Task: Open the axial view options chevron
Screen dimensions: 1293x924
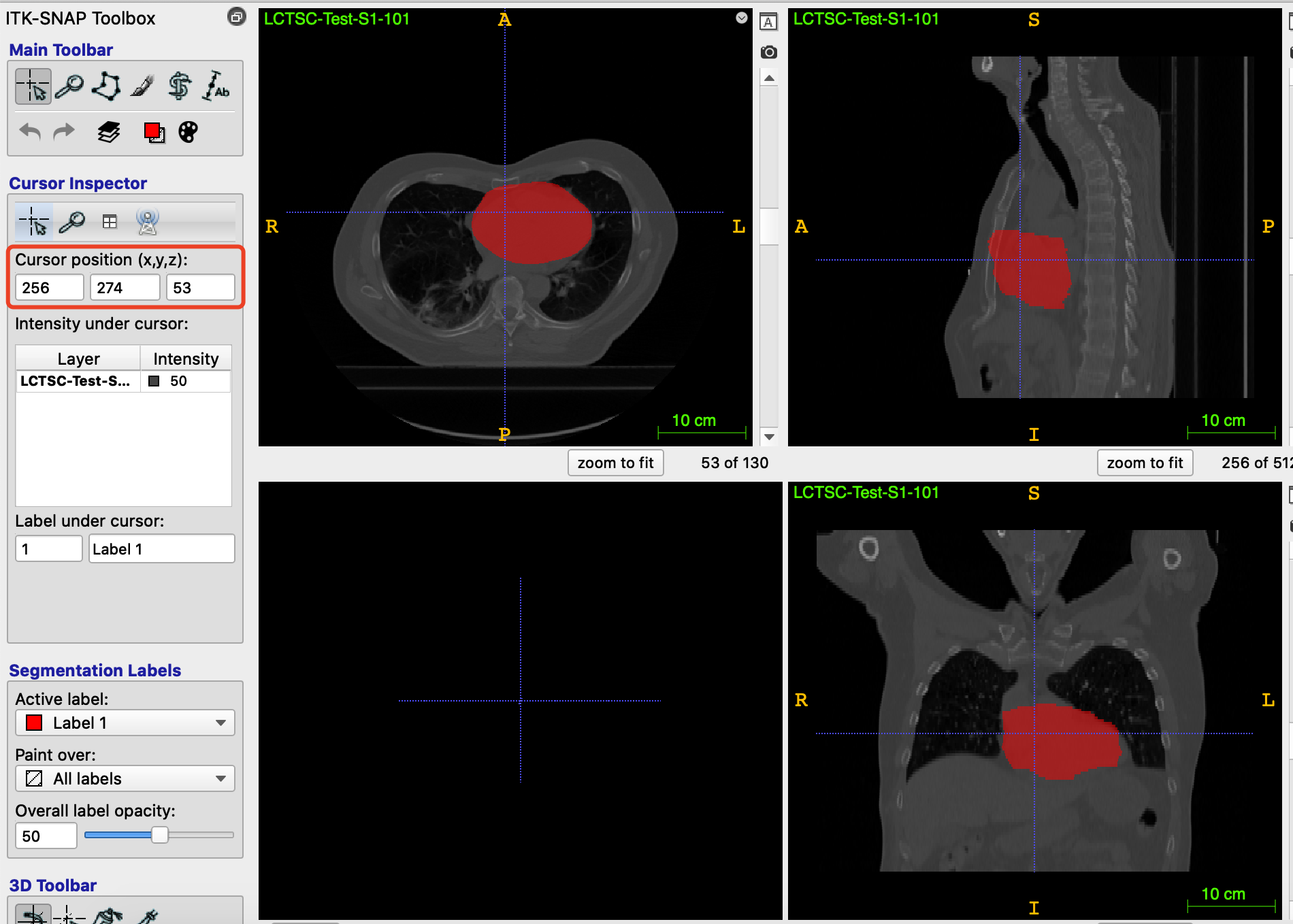Action: pyautogui.click(x=741, y=18)
